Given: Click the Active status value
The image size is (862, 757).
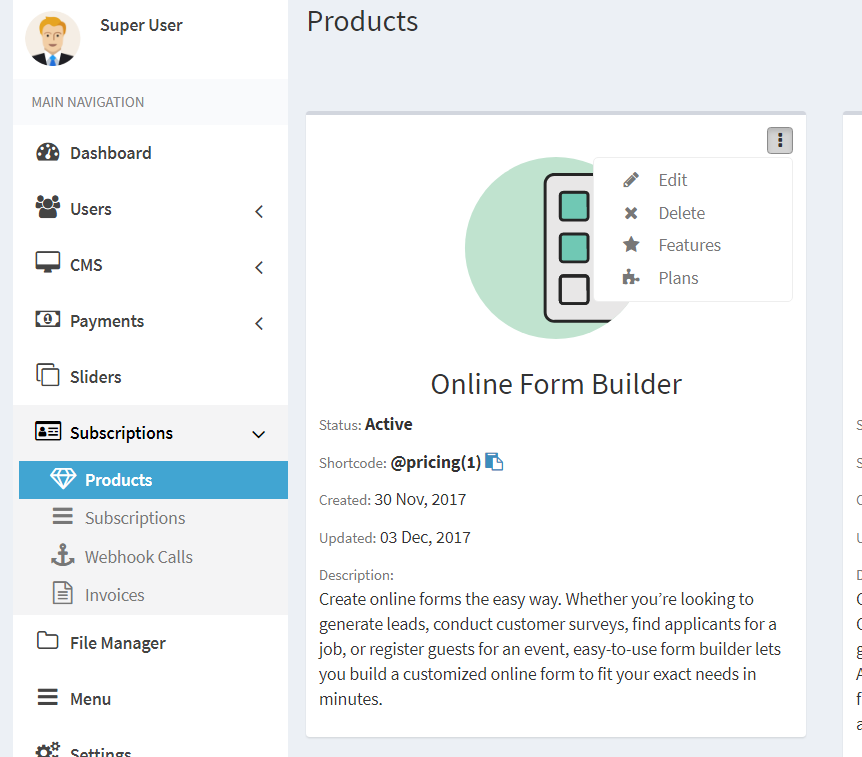Looking at the screenshot, I should pos(389,424).
